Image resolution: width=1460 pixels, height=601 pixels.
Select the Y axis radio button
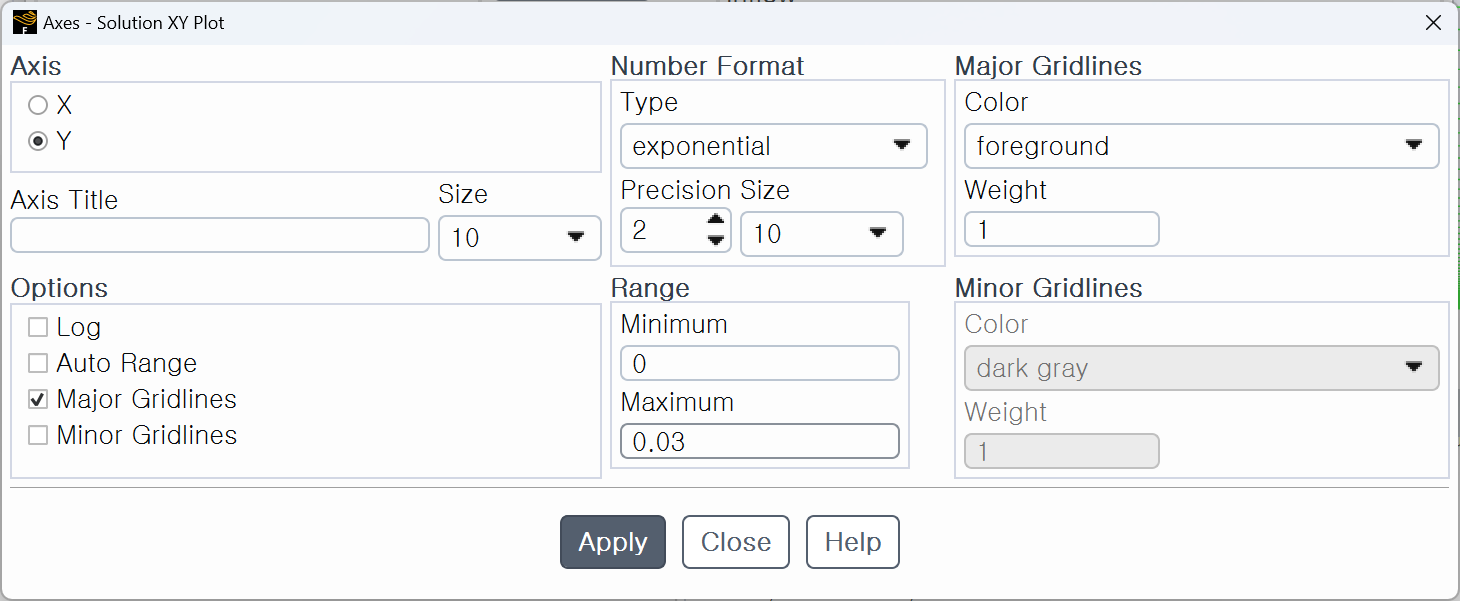38,142
